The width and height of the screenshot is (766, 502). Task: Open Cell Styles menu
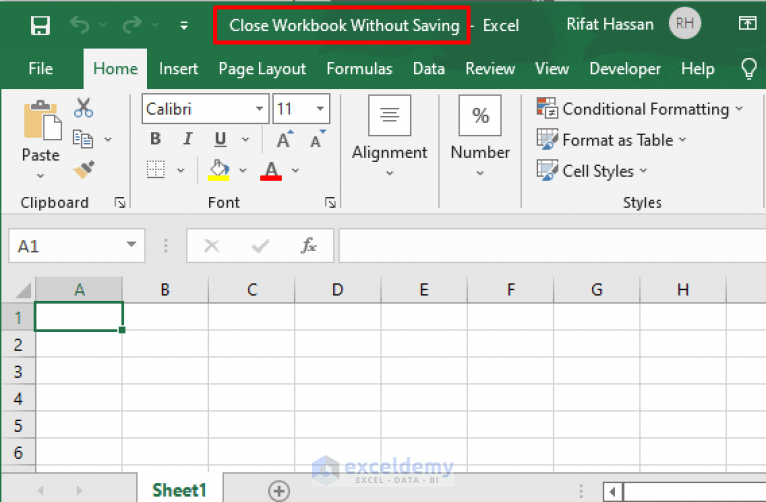[x=592, y=171]
